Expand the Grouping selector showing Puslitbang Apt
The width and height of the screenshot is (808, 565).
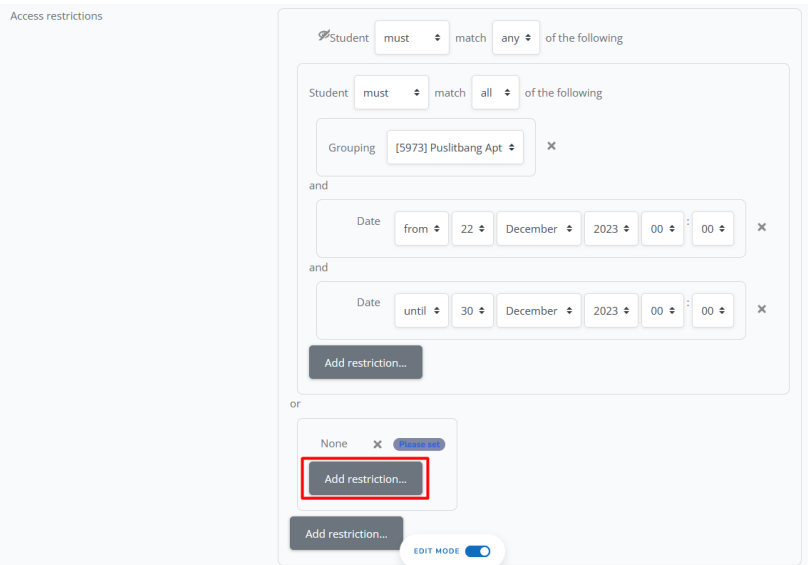(455, 147)
